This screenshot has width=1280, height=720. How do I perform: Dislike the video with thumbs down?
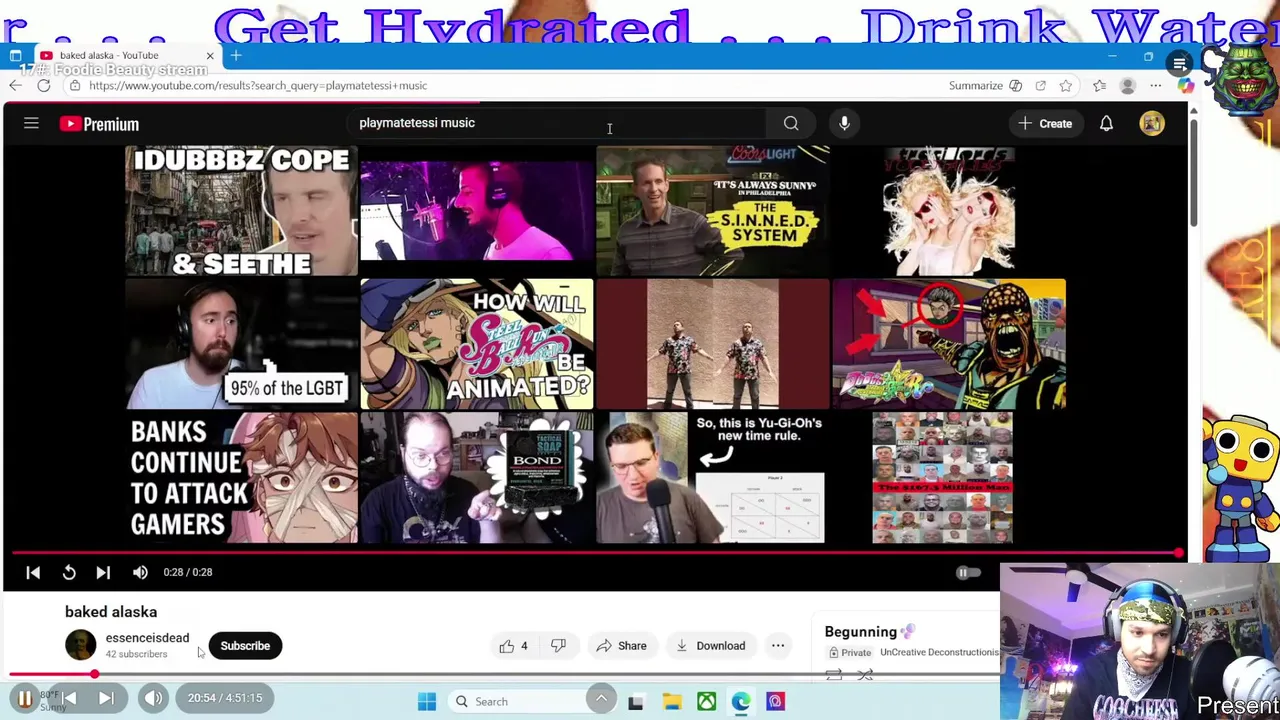coord(558,646)
